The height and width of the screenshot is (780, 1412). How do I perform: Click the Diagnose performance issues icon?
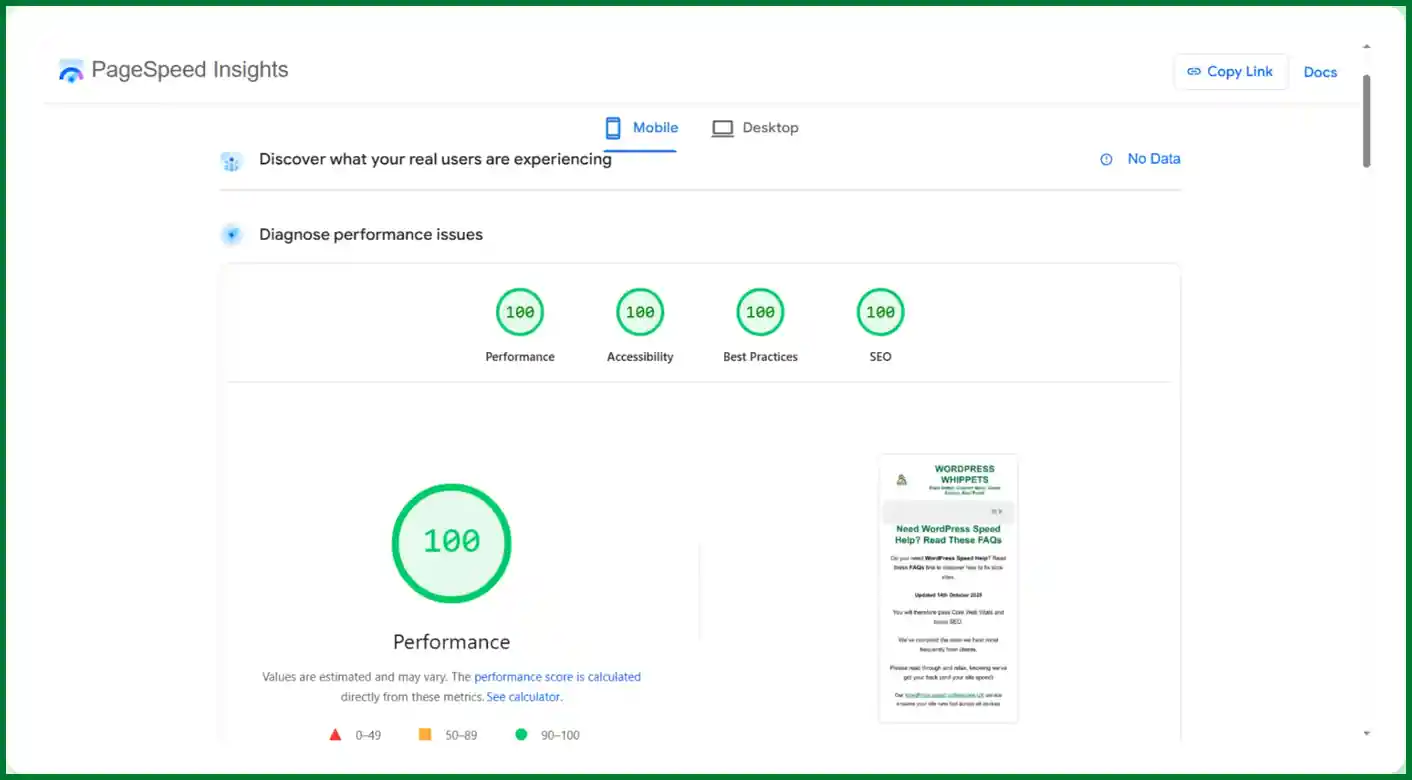point(232,235)
